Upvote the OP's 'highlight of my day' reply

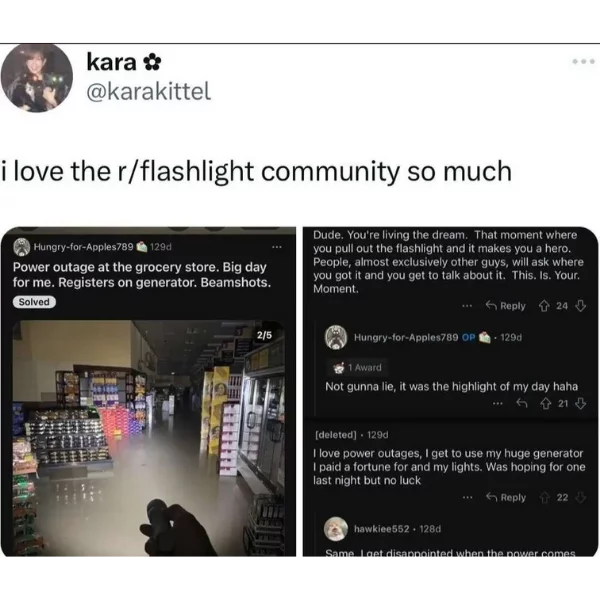545,403
